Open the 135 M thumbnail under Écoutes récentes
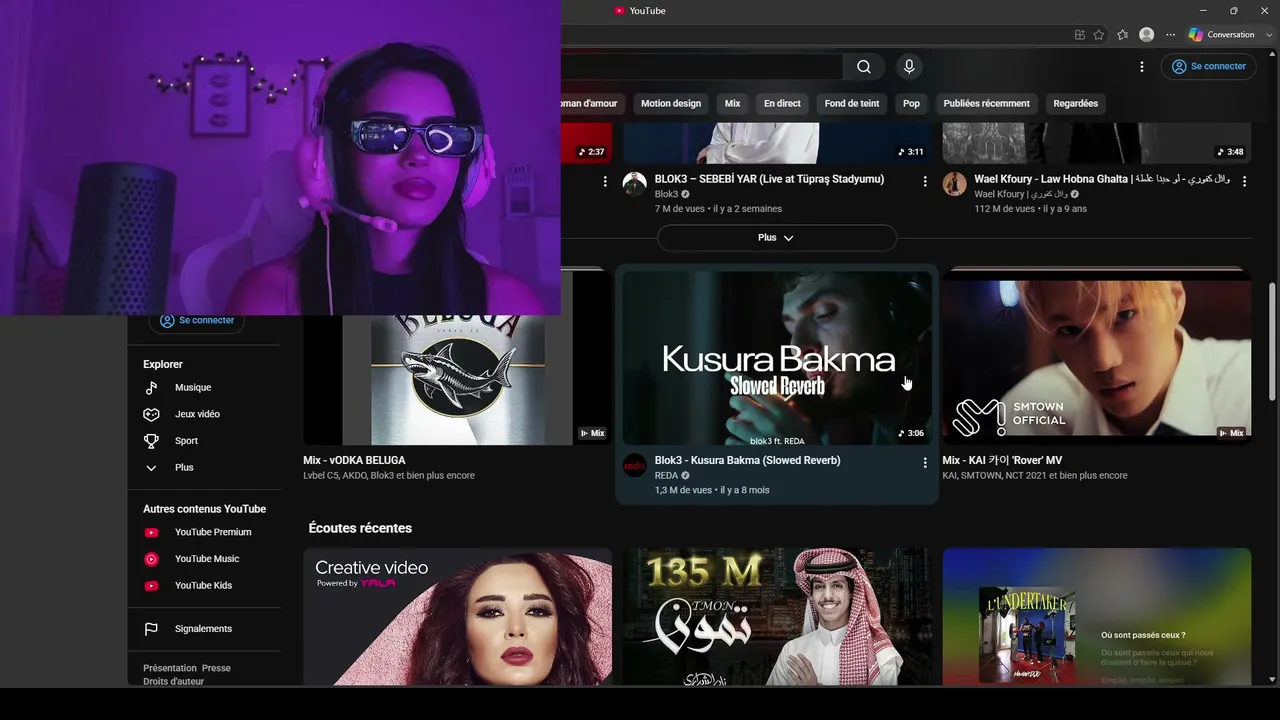The width and height of the screenshot is (1280, 720). (777, 617)
